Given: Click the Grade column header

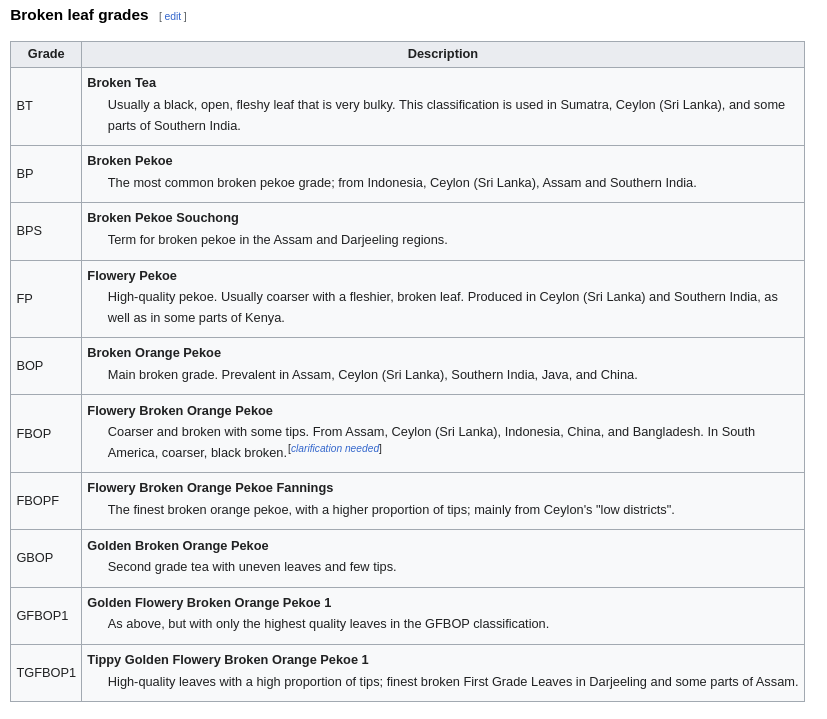Looking at the screenshot, I should [45, 54].
